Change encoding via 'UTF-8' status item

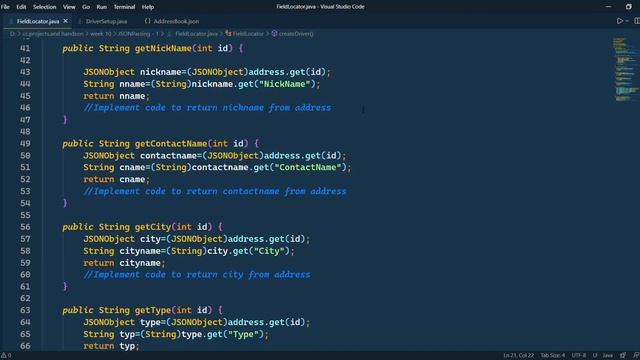point(579,356)
